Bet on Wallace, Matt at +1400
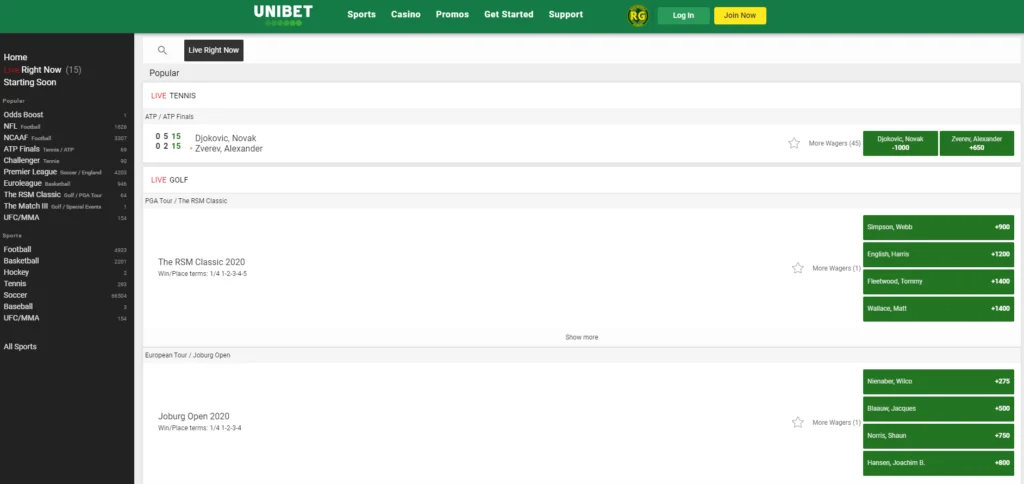 pos(938,308)
